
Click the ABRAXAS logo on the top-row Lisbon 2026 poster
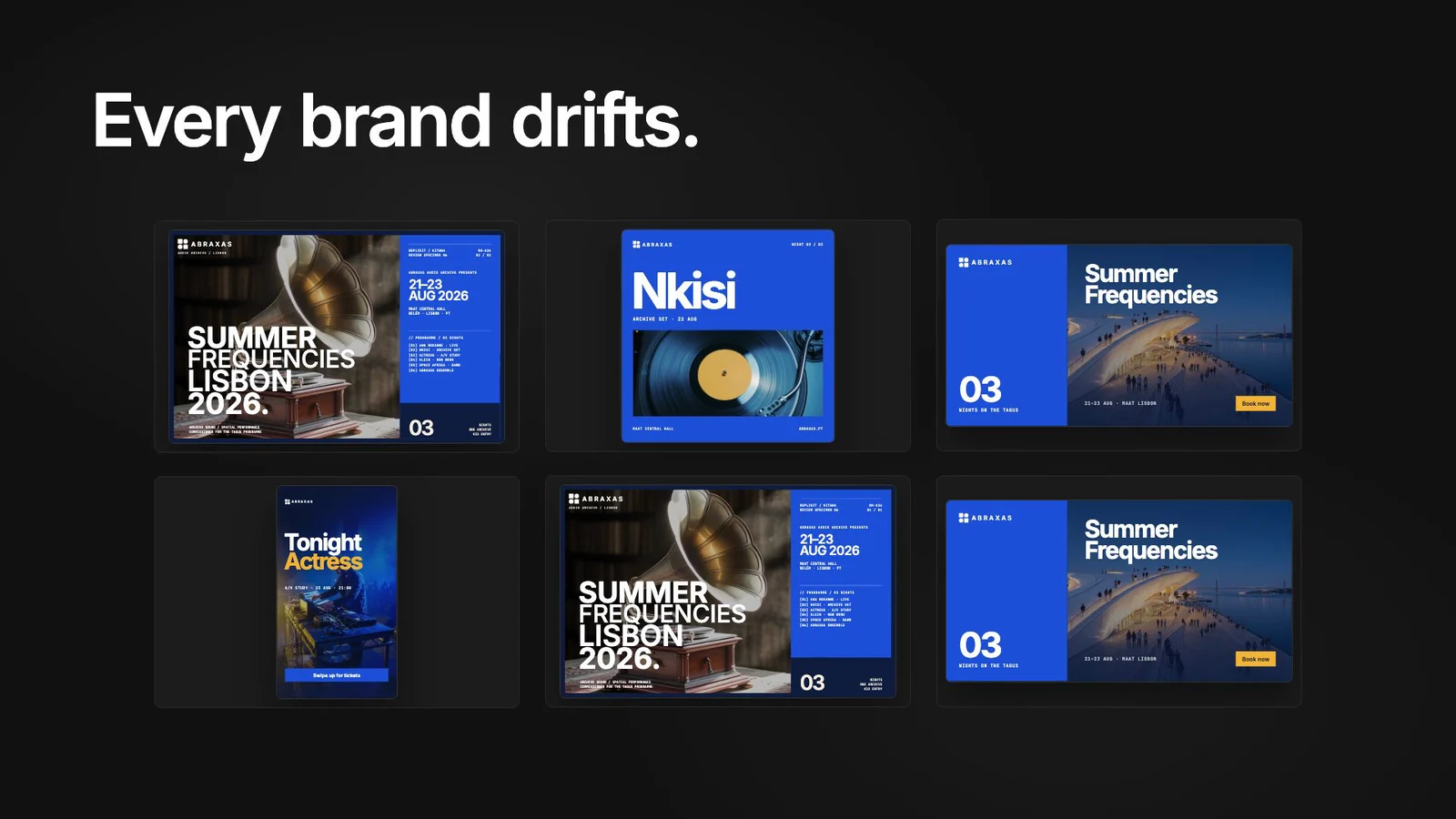[x=205, y=244]
